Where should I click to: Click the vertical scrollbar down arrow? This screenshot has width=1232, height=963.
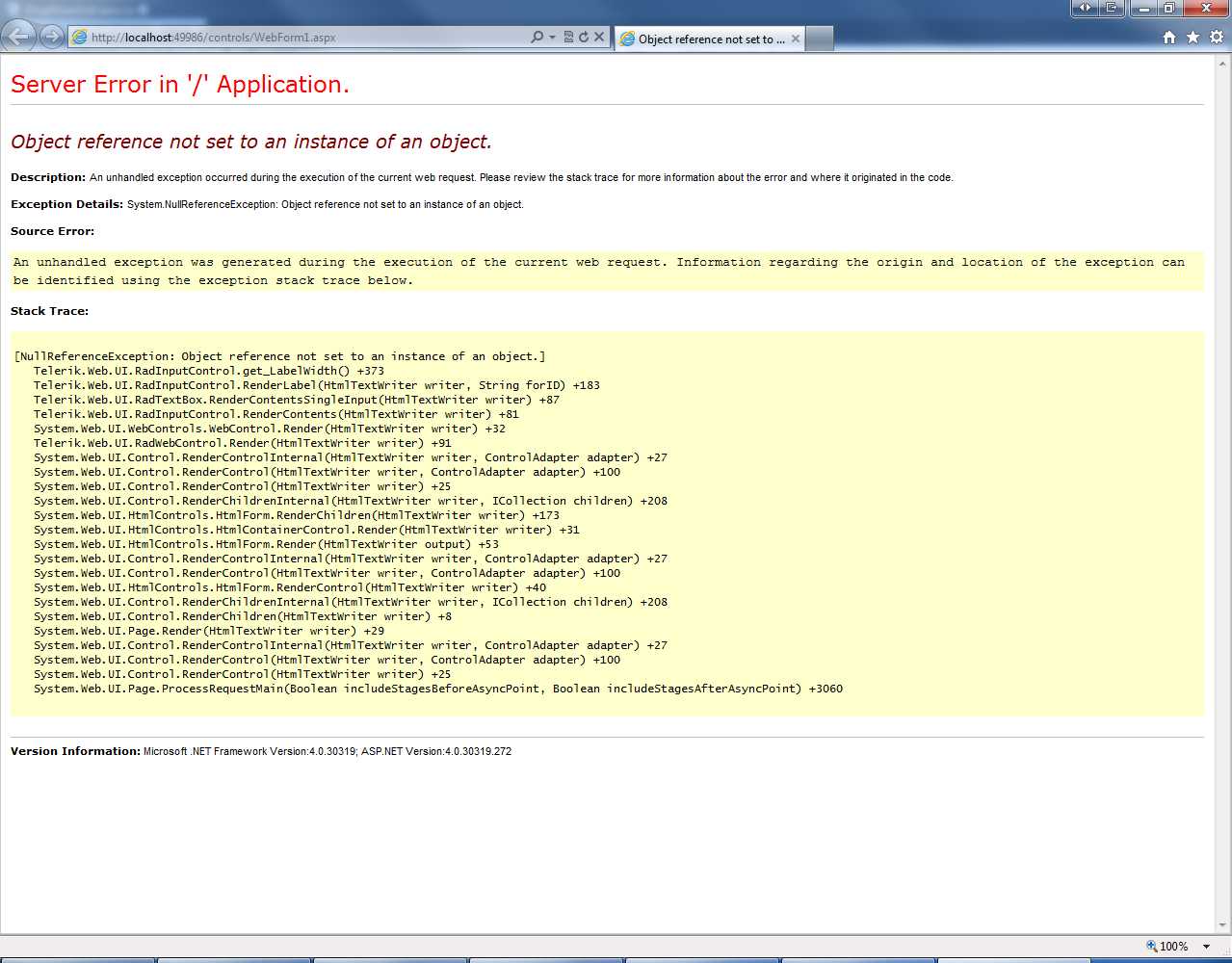[x=1223, y=924]
